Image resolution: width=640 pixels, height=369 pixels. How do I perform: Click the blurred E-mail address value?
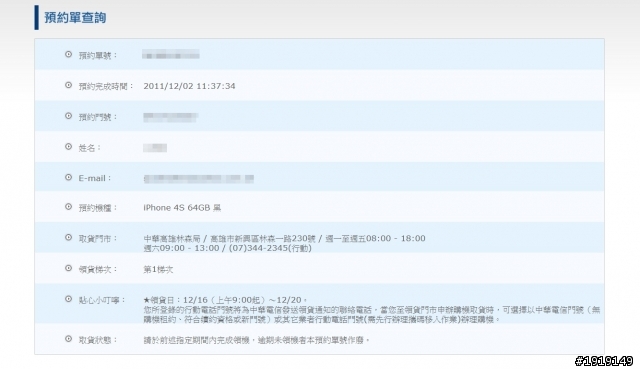(x=199, y=178)
